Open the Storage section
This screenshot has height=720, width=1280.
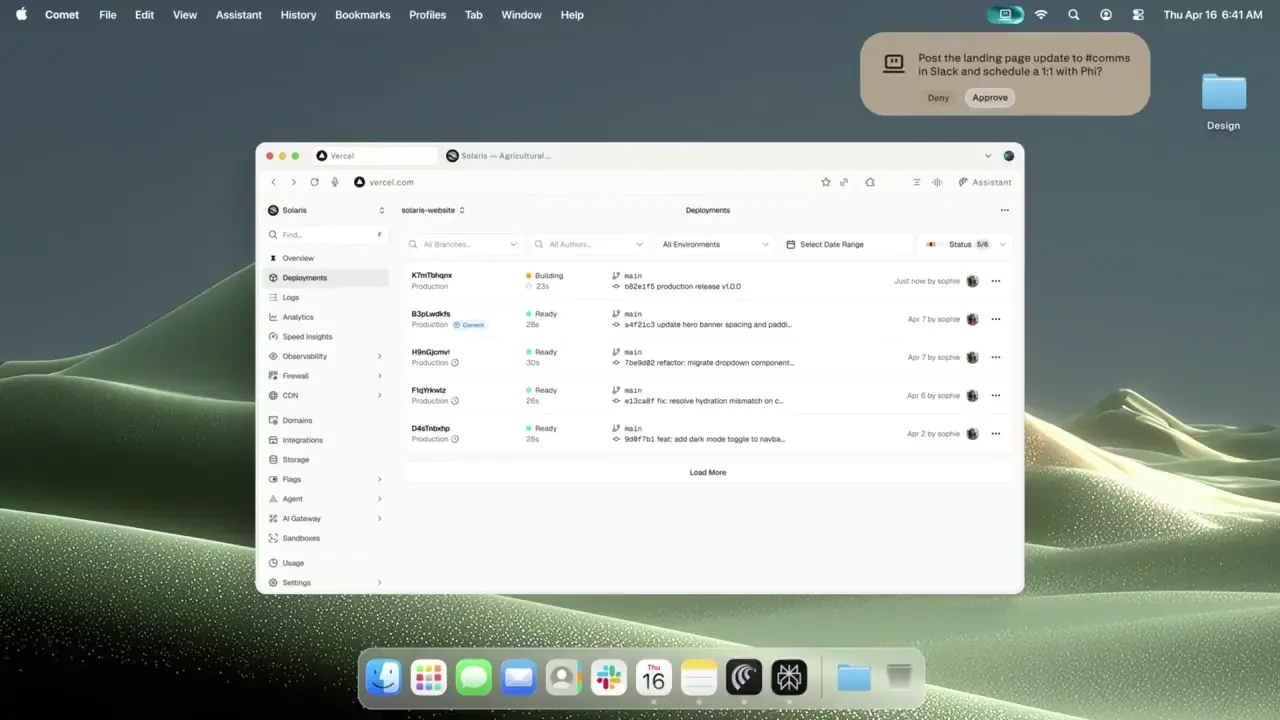[x=326, y=460]
